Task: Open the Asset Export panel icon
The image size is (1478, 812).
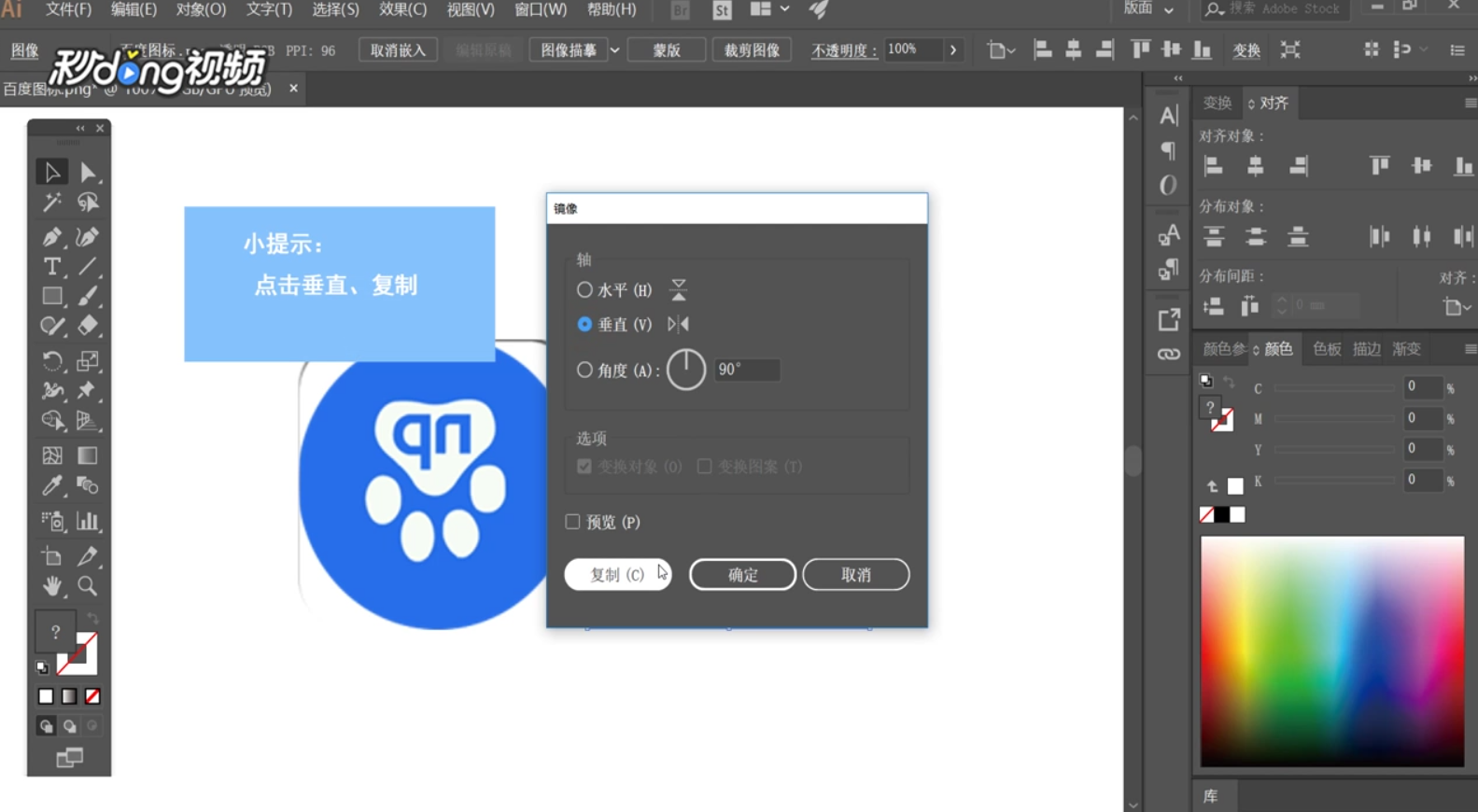Action: tap(1169, 320)
